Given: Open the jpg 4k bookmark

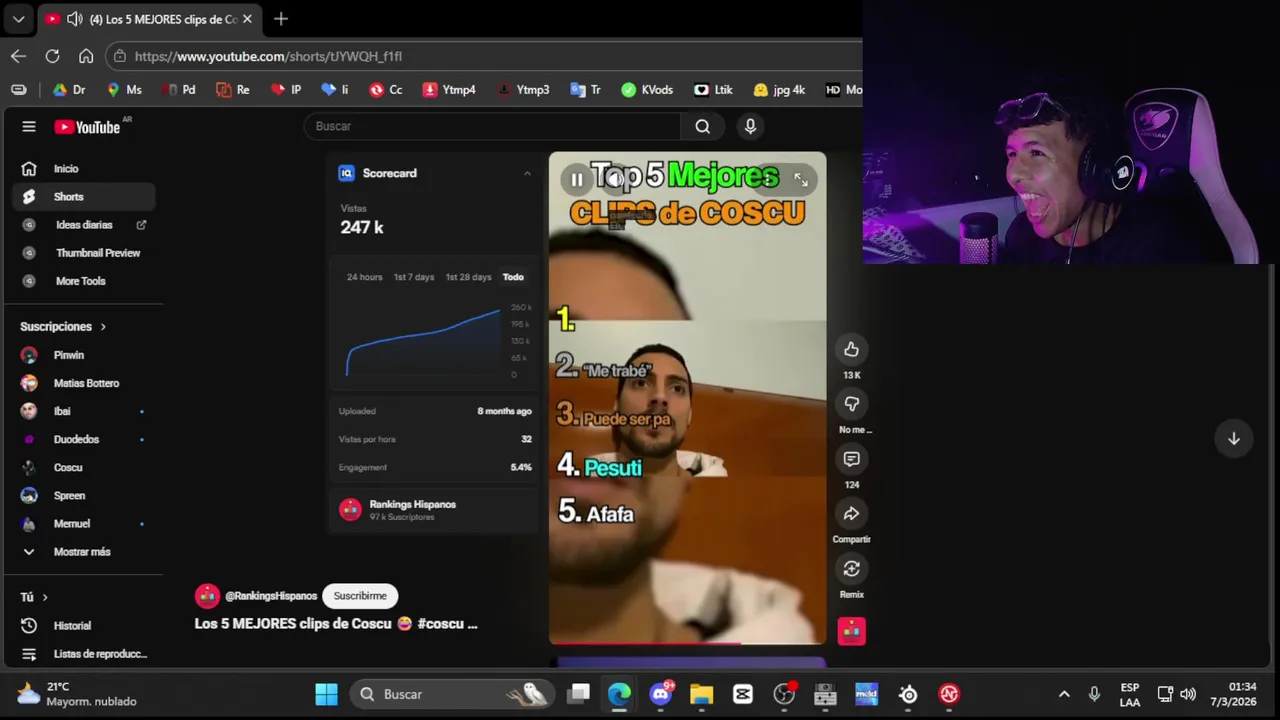Looking at the screenshot, I should coord(779,90).
